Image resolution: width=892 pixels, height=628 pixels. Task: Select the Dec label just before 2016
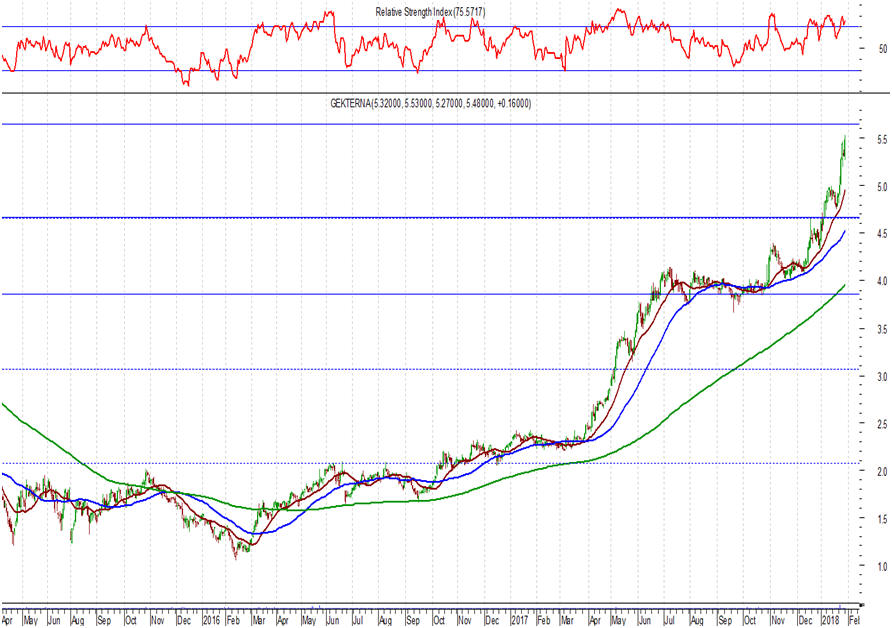184,620
